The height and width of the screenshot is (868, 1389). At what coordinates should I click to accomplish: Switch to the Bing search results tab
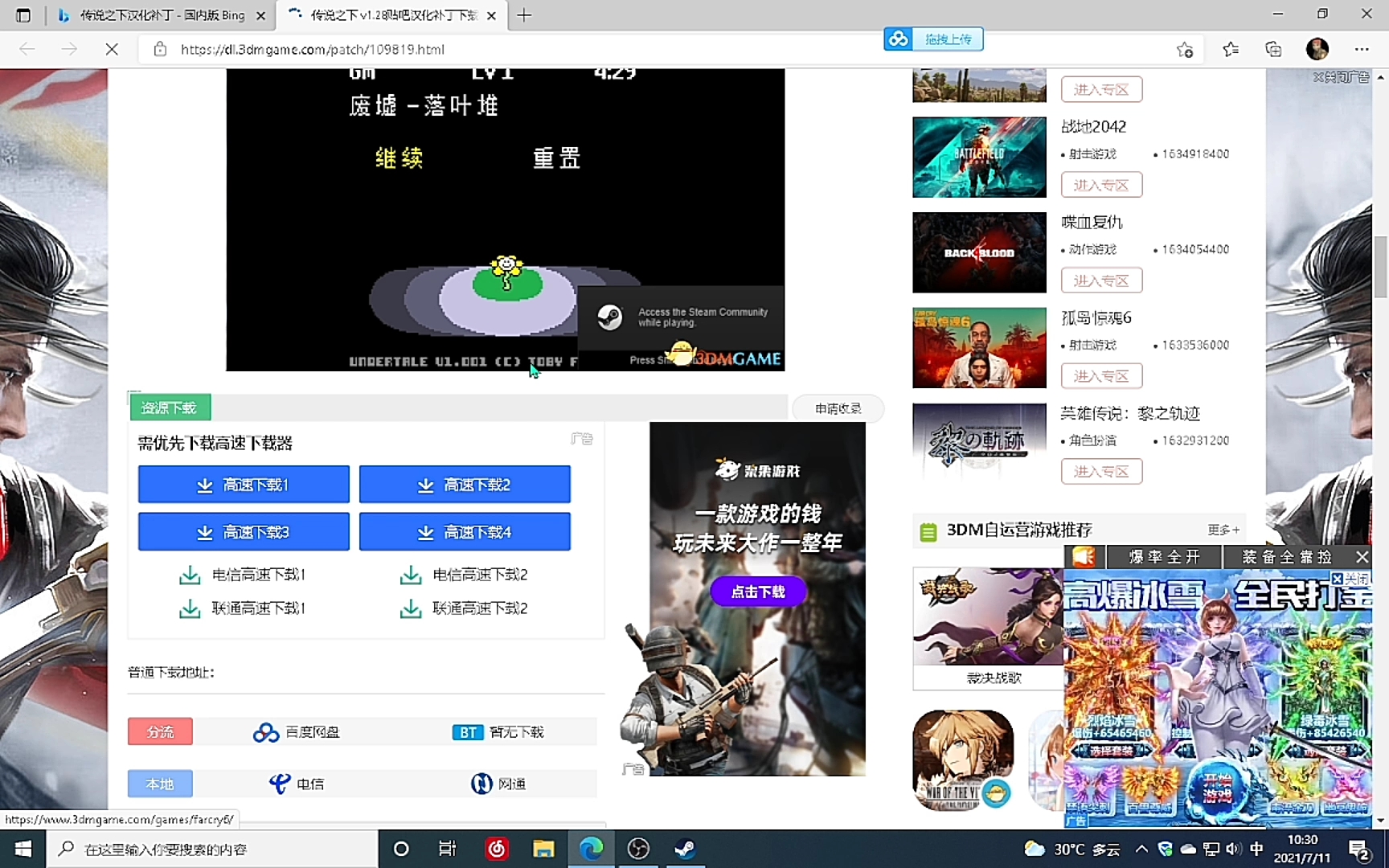point(161,15)
